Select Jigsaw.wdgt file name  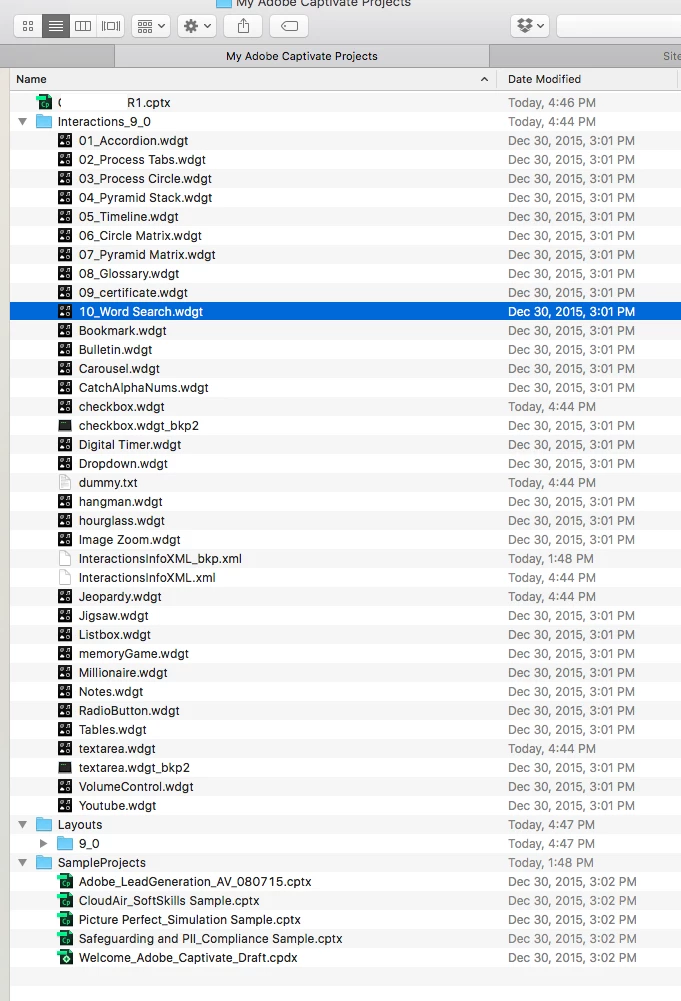tap(114, 615)
